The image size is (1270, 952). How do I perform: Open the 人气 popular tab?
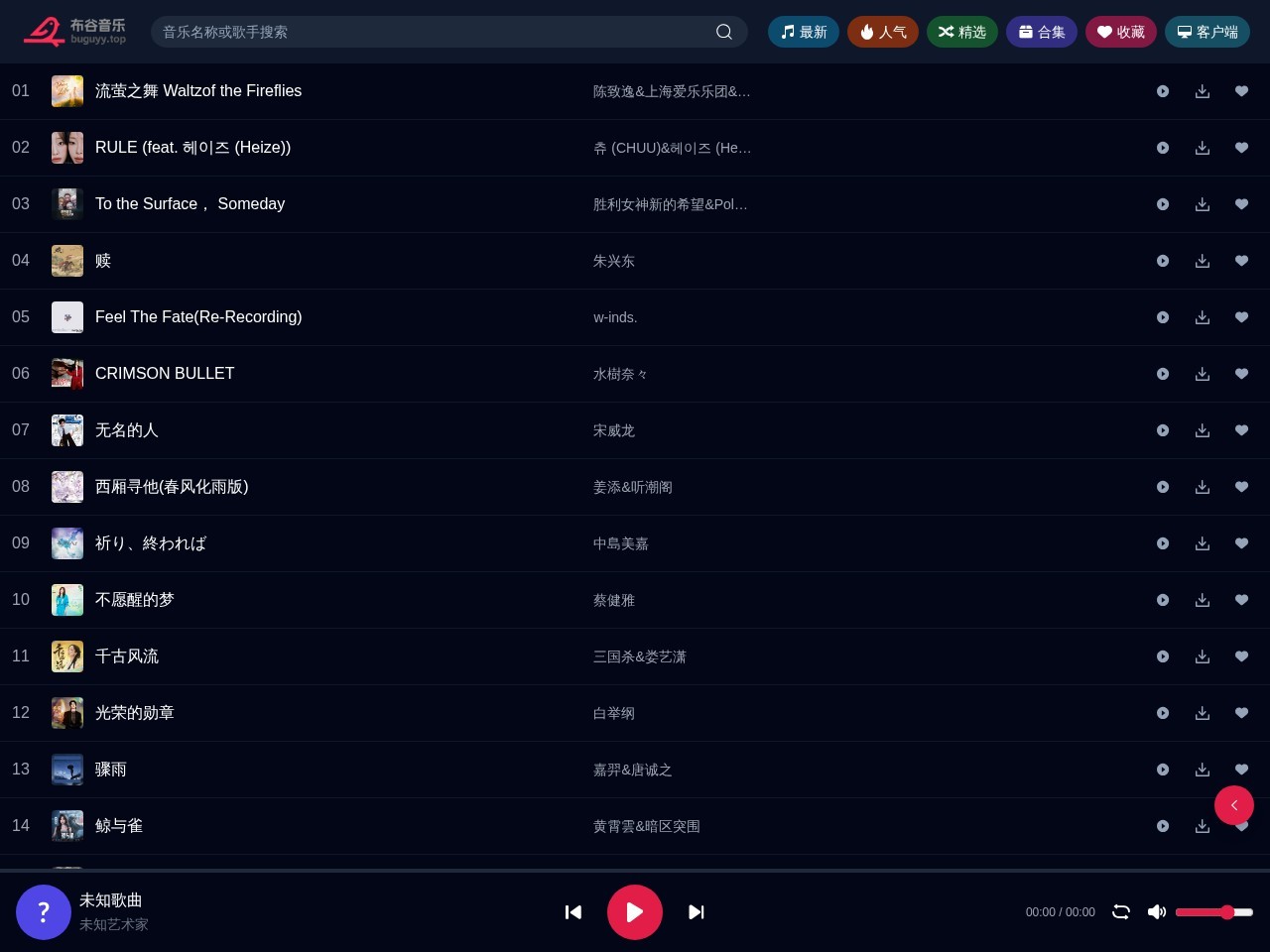pyautogui.click(x=883, y=32)
